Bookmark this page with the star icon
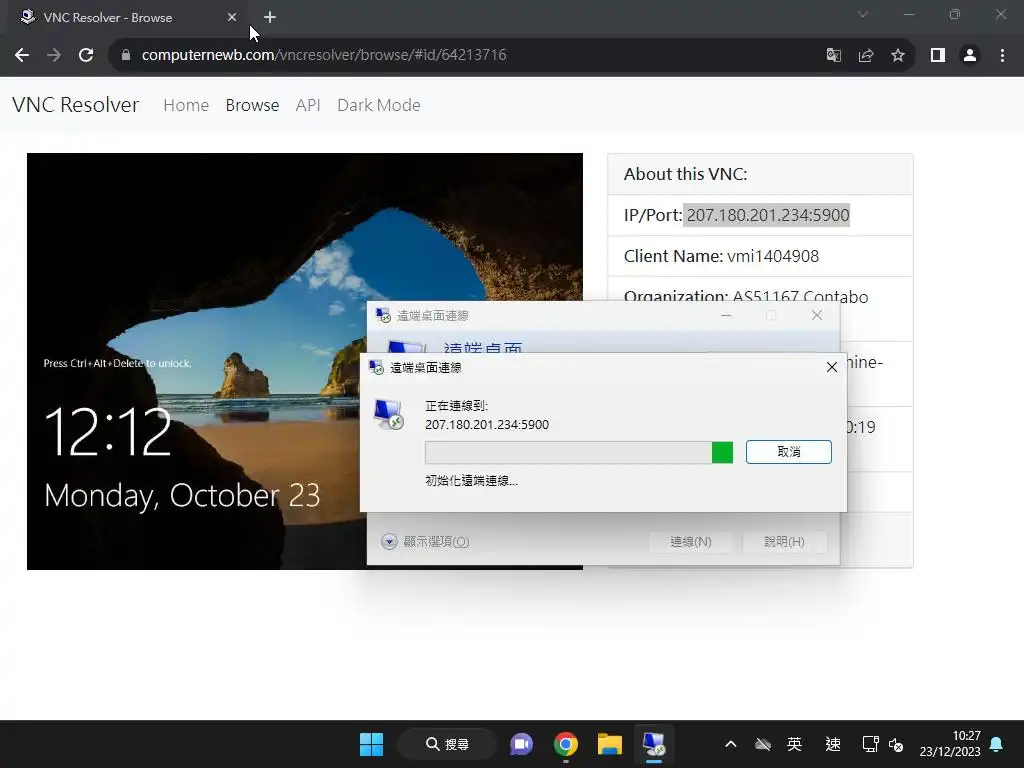The width and height of the screenshot is (1024, 768). coord(898,55)
